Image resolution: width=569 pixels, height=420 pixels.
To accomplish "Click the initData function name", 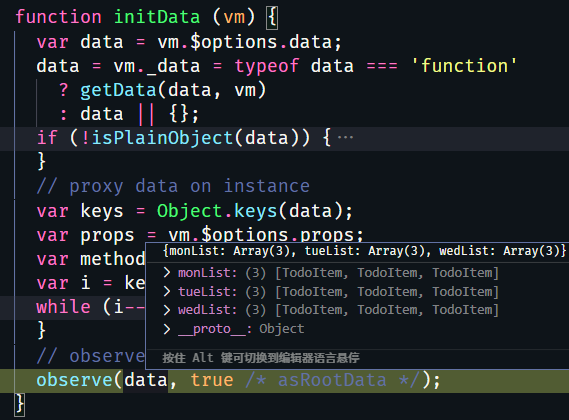I will [157, 17].
